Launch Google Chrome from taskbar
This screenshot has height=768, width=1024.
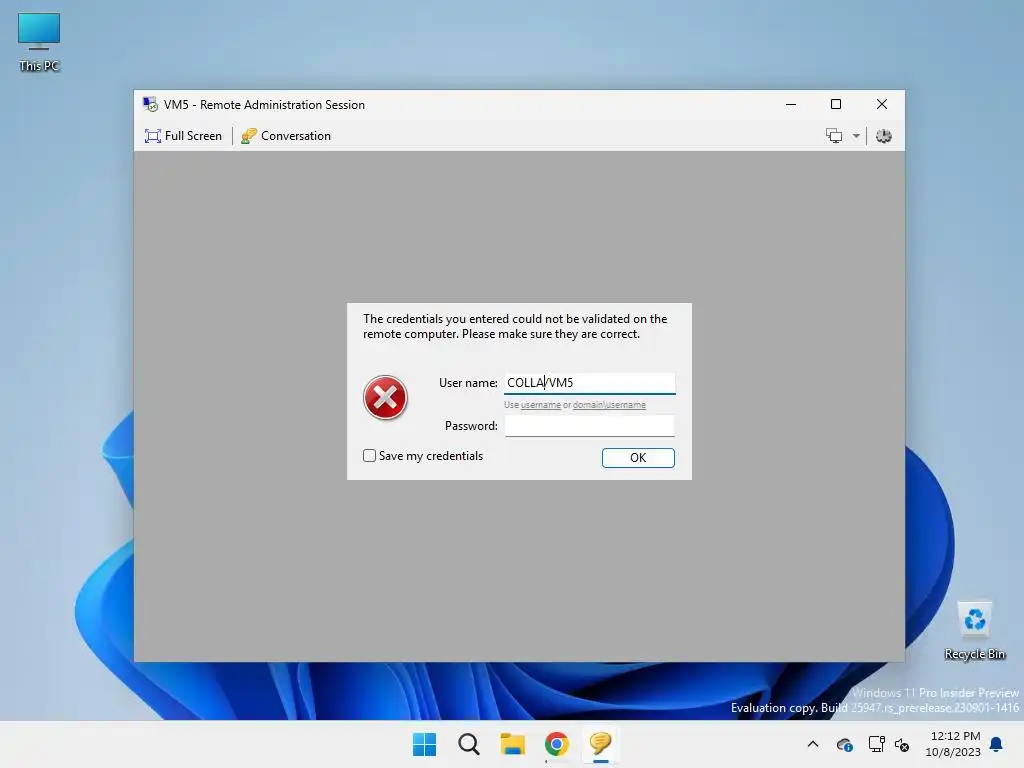coord(556,744)
